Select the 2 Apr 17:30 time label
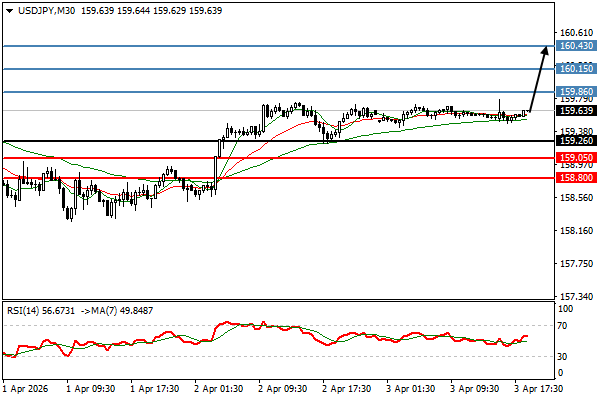The width and height of the screenshot is (600, 400). coord(347,386)
